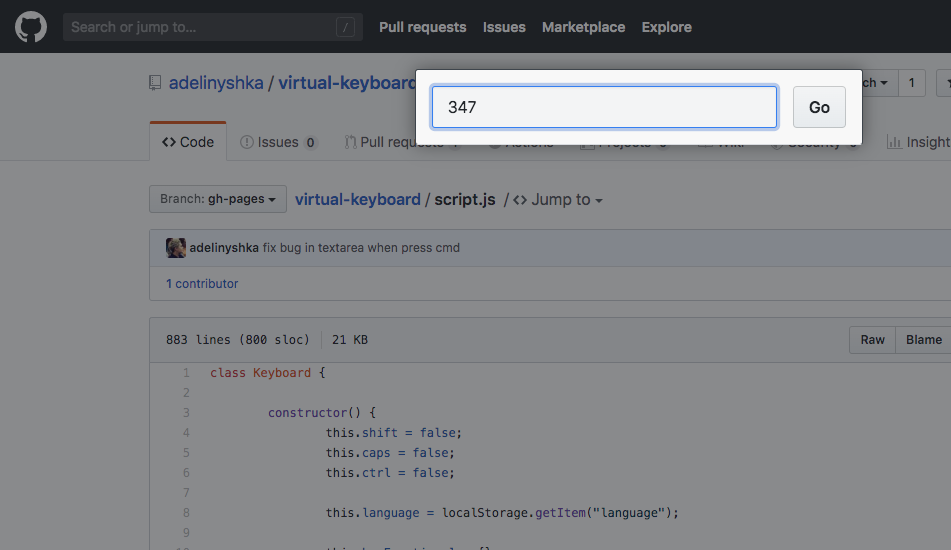Select the Insights tab
Viewport: 951px width, 550px height.
918,142
